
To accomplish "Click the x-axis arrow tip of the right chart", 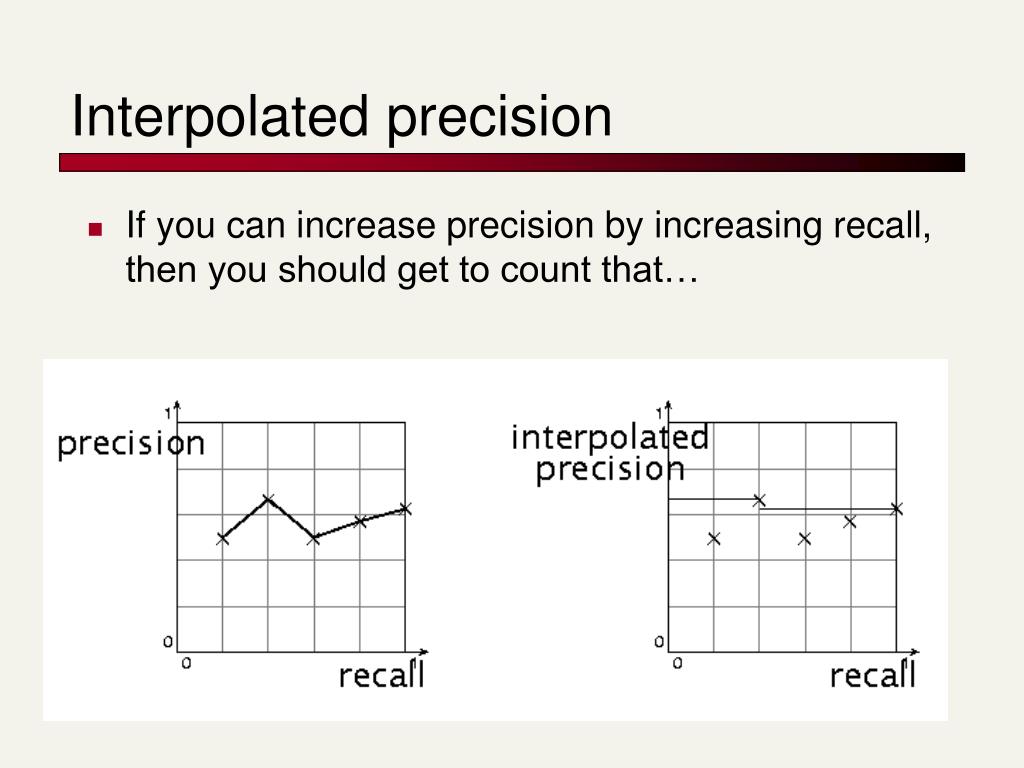I will tap(914, 652).
